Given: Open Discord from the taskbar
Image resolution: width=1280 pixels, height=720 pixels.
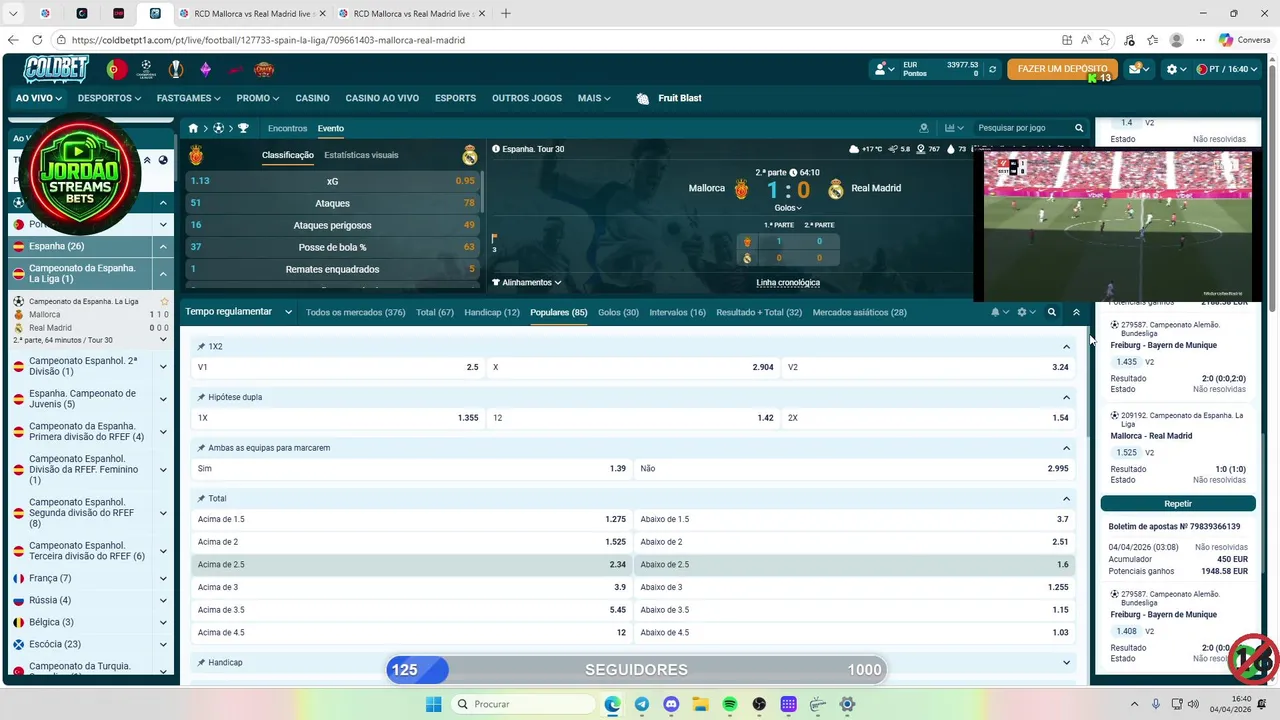Looking at the screenshot, I should (x=671, y=704).
